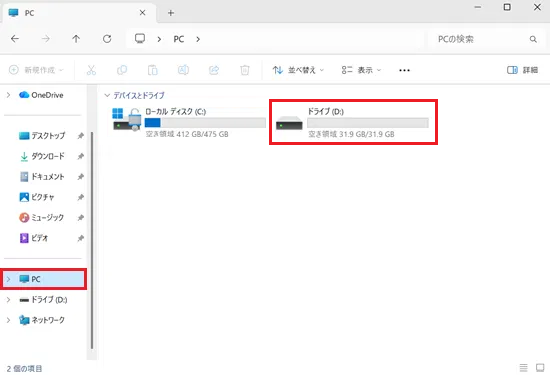550x375 pixels.
Task: Click pin icon next to ビデオ
Action: point(81,238)
